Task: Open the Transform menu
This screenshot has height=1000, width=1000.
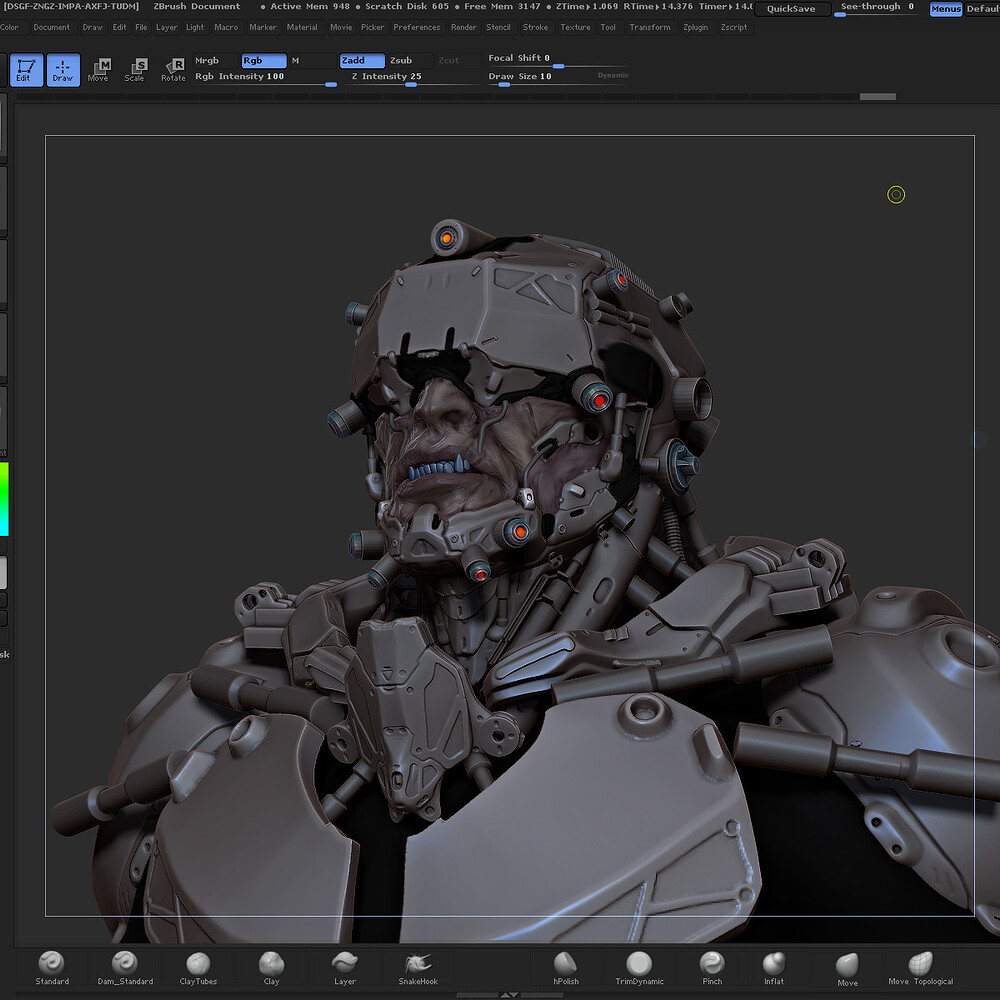Action: tap(650, 27)
